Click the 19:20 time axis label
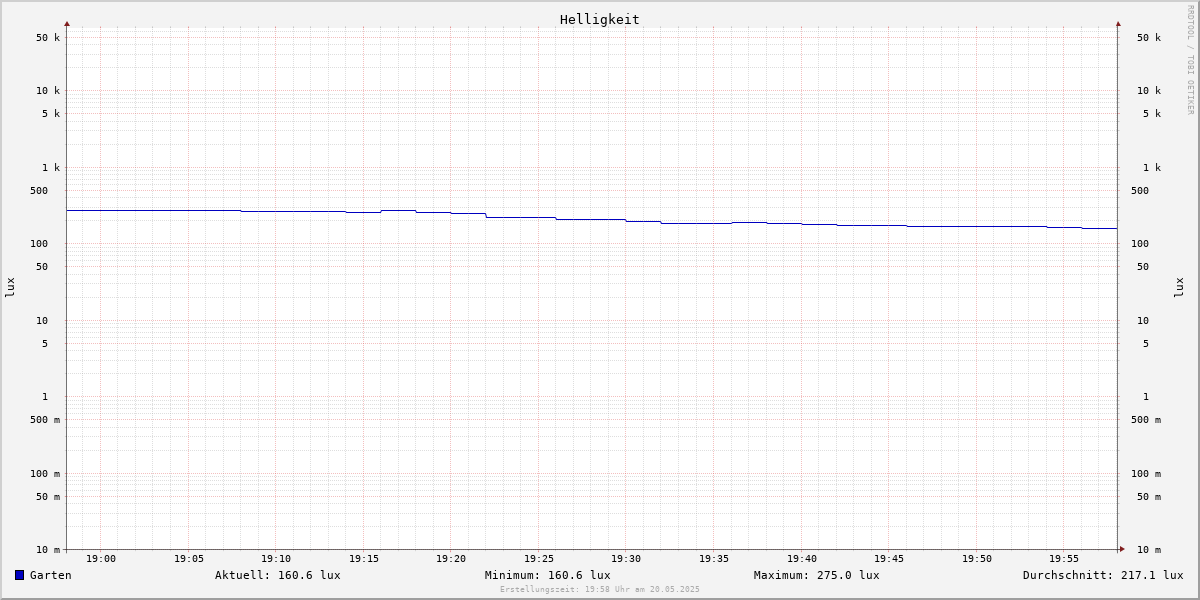 [451, 559]
